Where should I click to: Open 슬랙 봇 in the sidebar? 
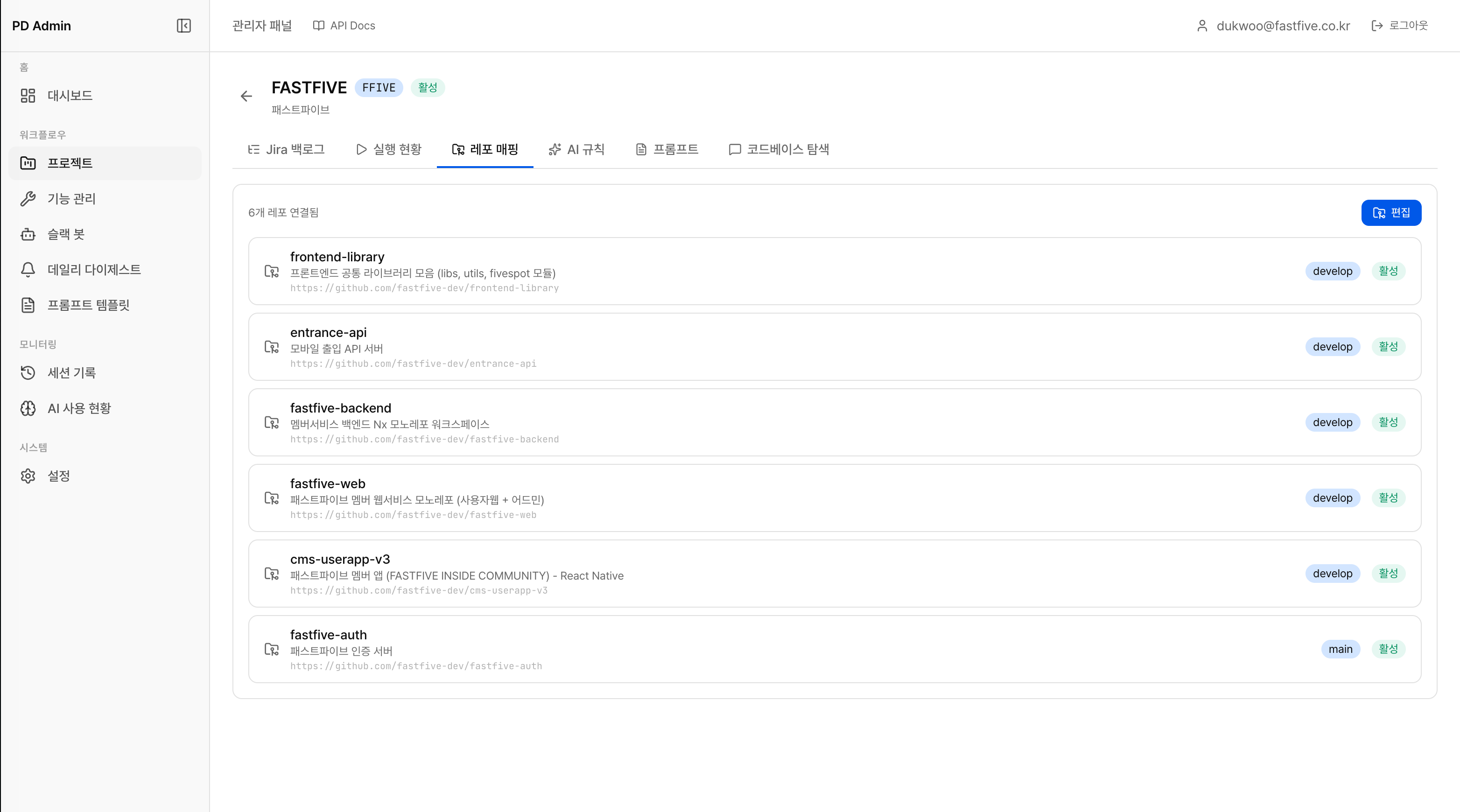[105, 234]
